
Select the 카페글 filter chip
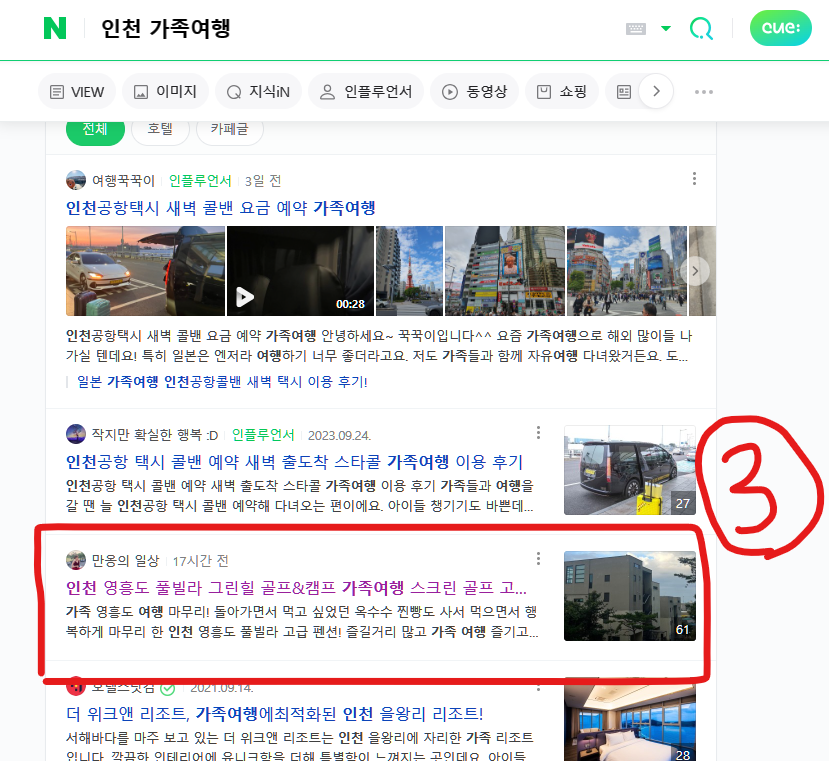point(229,130)
